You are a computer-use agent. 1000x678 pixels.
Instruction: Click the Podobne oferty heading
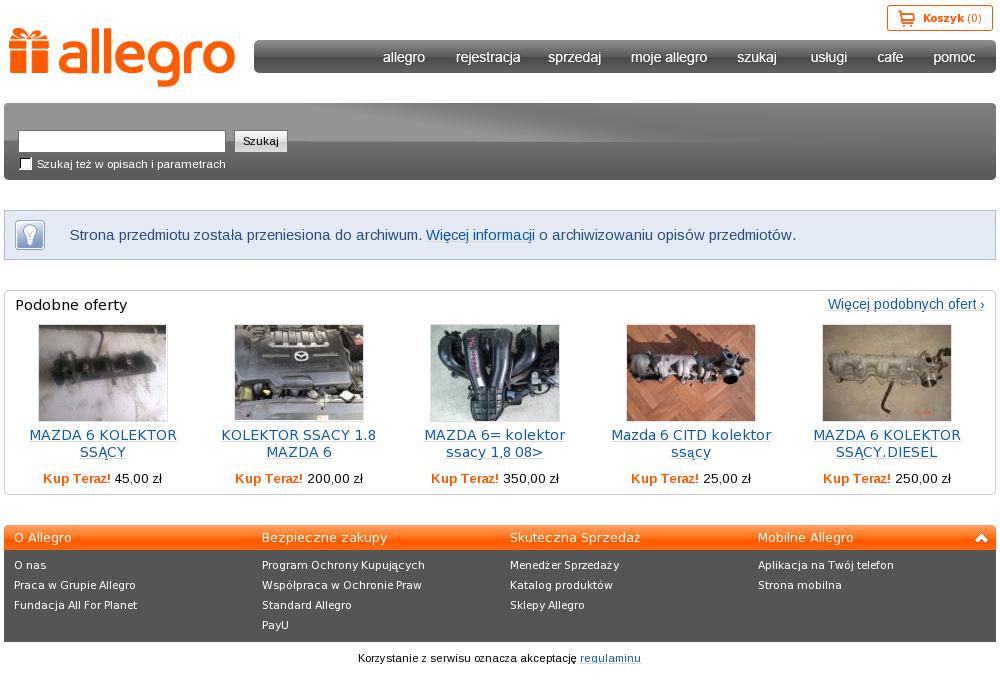click(71, 305)
